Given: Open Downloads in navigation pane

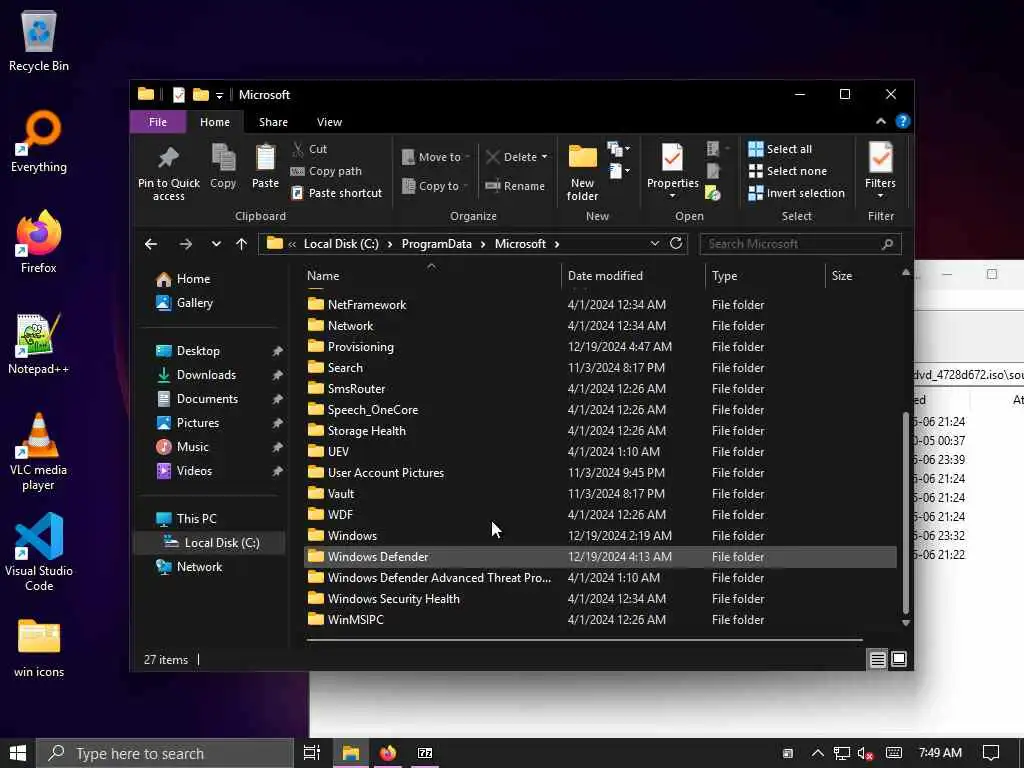Looking at the screenshot, I should [196, 375].
